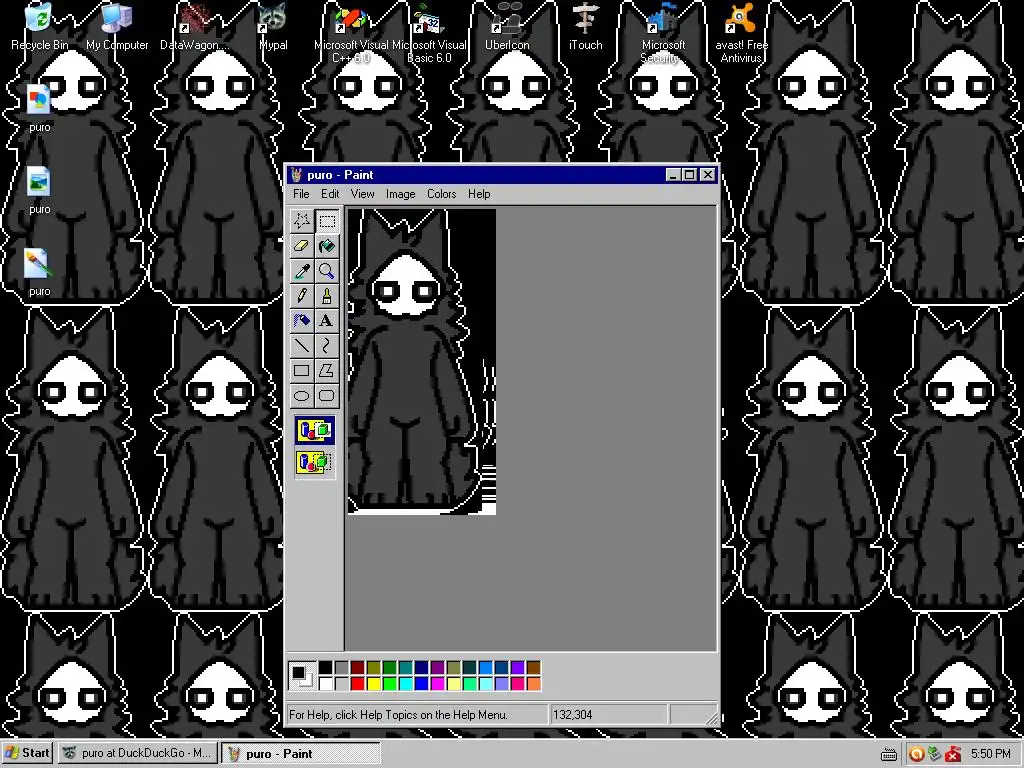Screen dimensions: 1024x768
Task: Choose the Eraser tool
Action: point(302,246)
